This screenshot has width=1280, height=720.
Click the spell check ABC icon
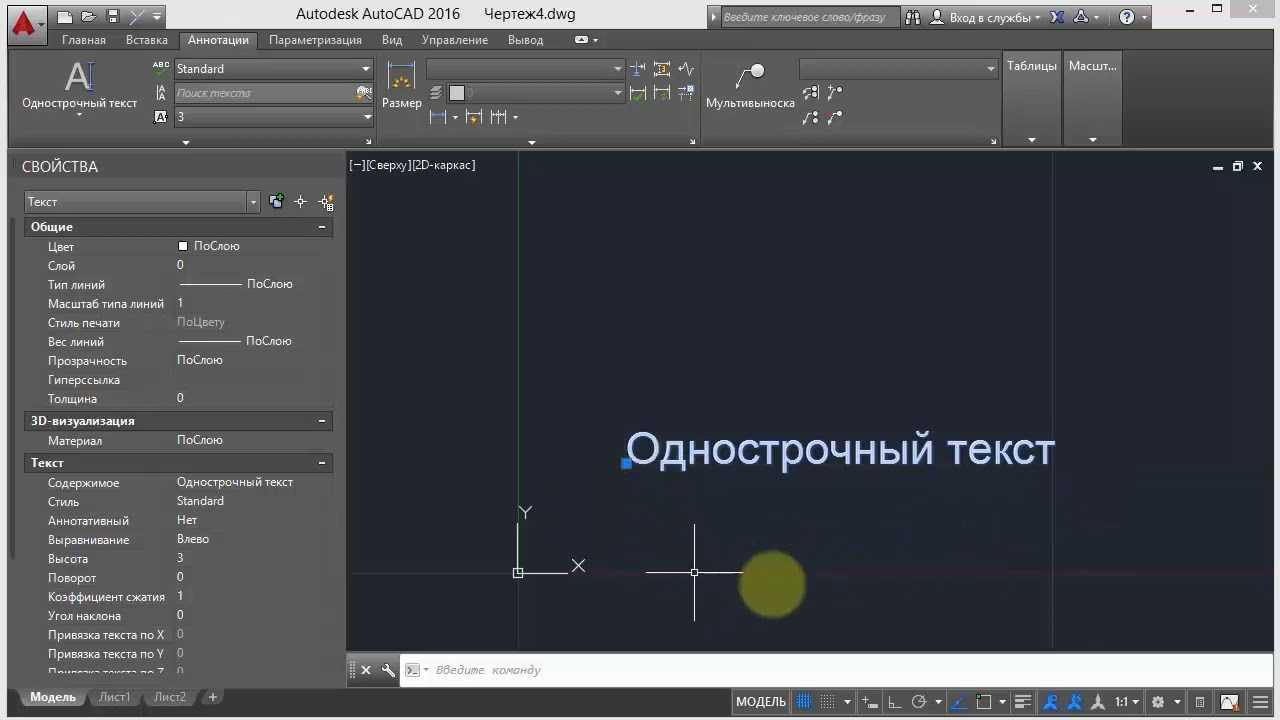point(161,68)
